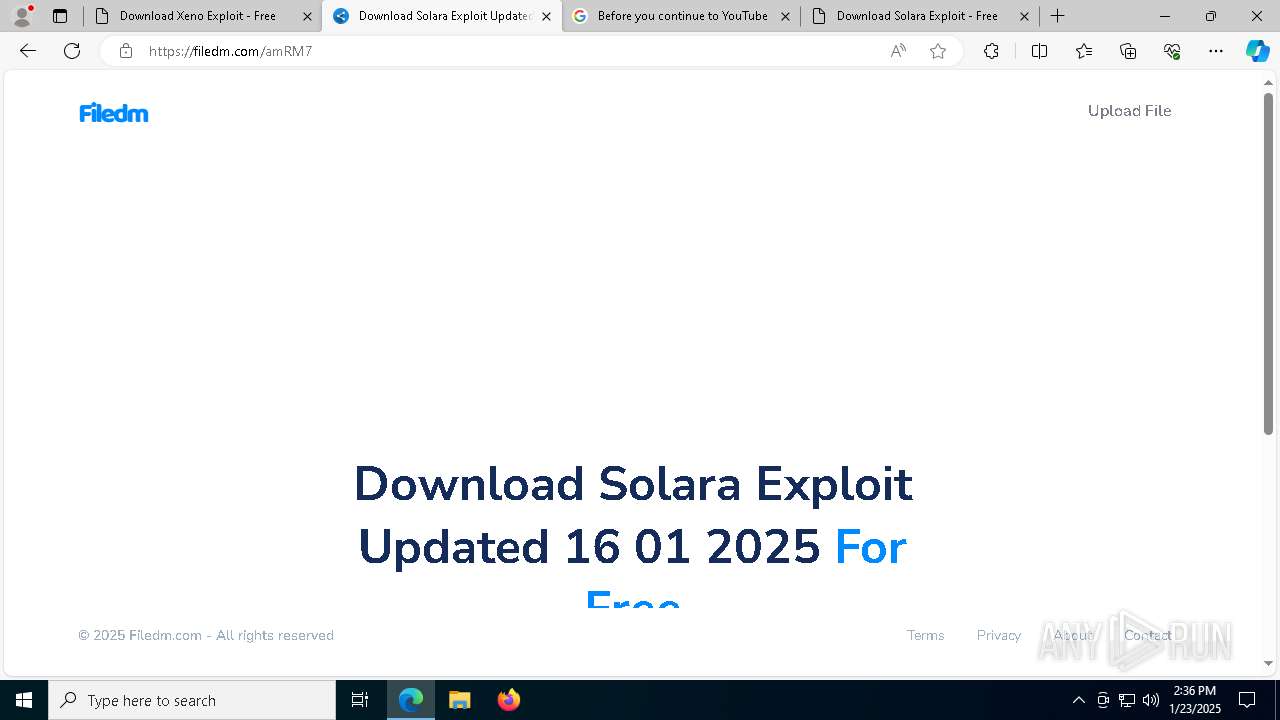Refresh the filedm page
Viewport: 1280px width, 720px height.
pos(72,51)
